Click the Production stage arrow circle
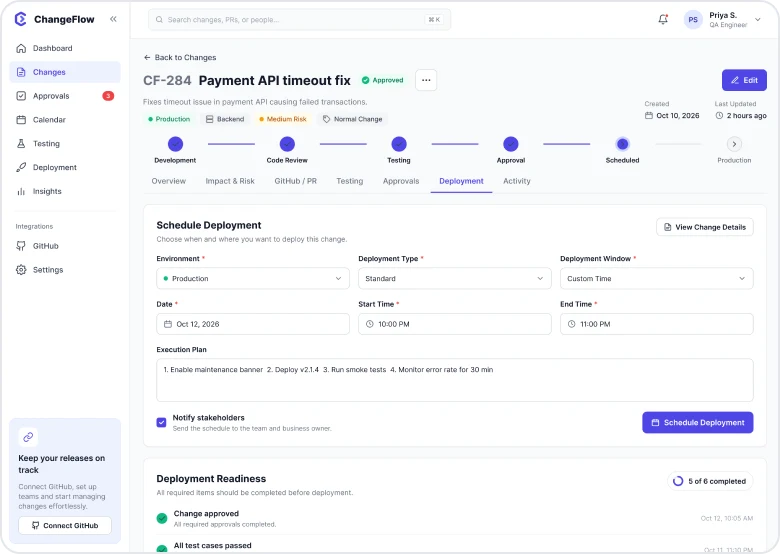 click(734, 144)
